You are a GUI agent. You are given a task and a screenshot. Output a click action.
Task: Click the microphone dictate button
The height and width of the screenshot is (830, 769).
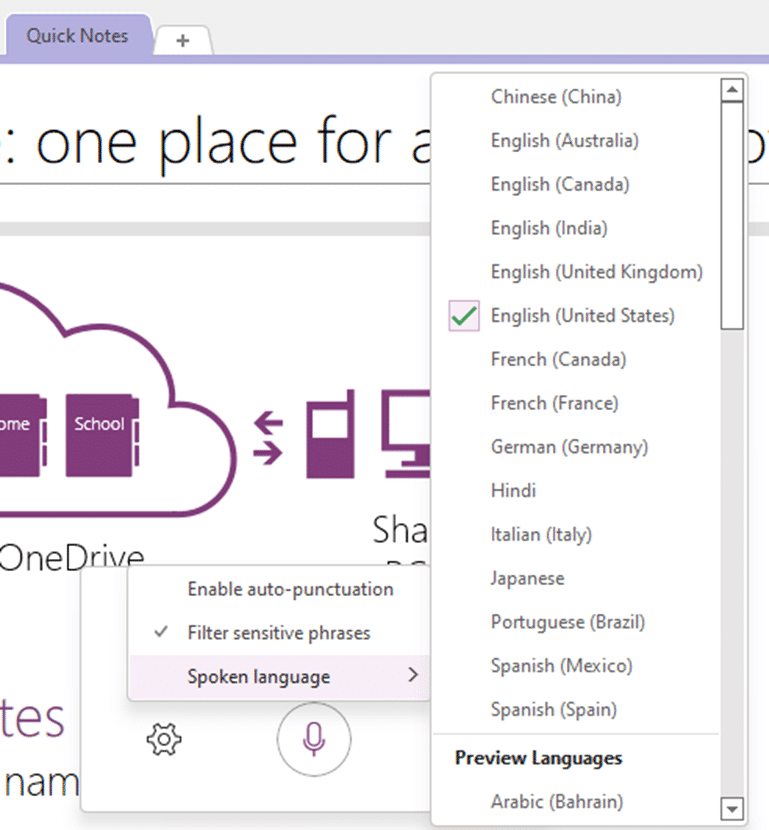(x=313, y=739)
